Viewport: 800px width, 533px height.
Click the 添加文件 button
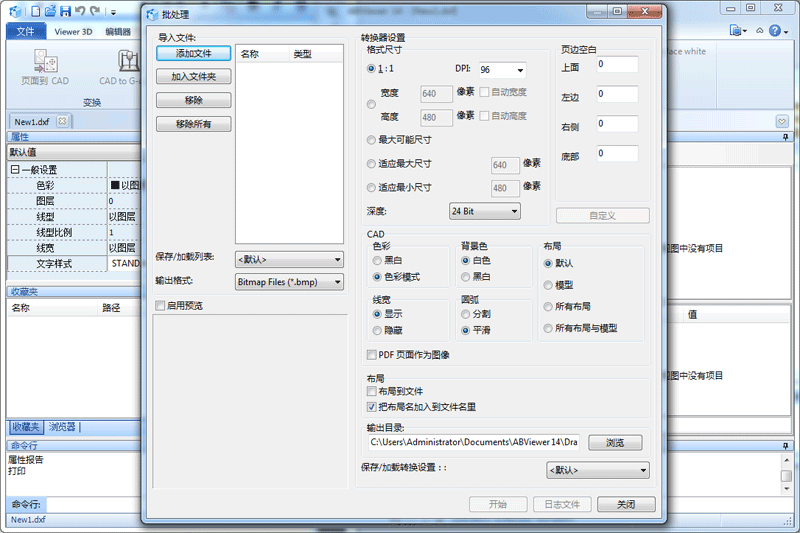[194, 54]
